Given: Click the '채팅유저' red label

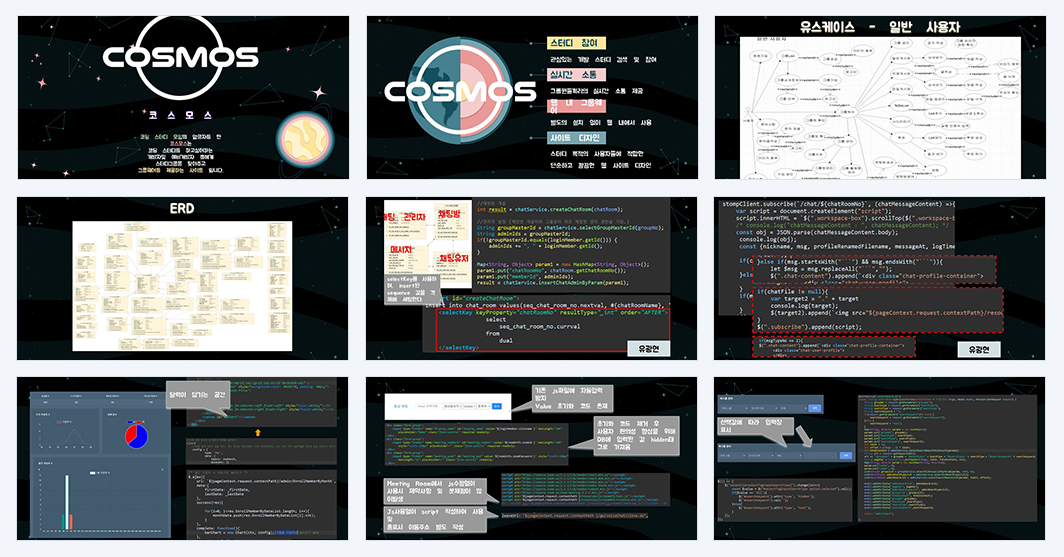Looking at the screenshot, I should tap(453, 258).
